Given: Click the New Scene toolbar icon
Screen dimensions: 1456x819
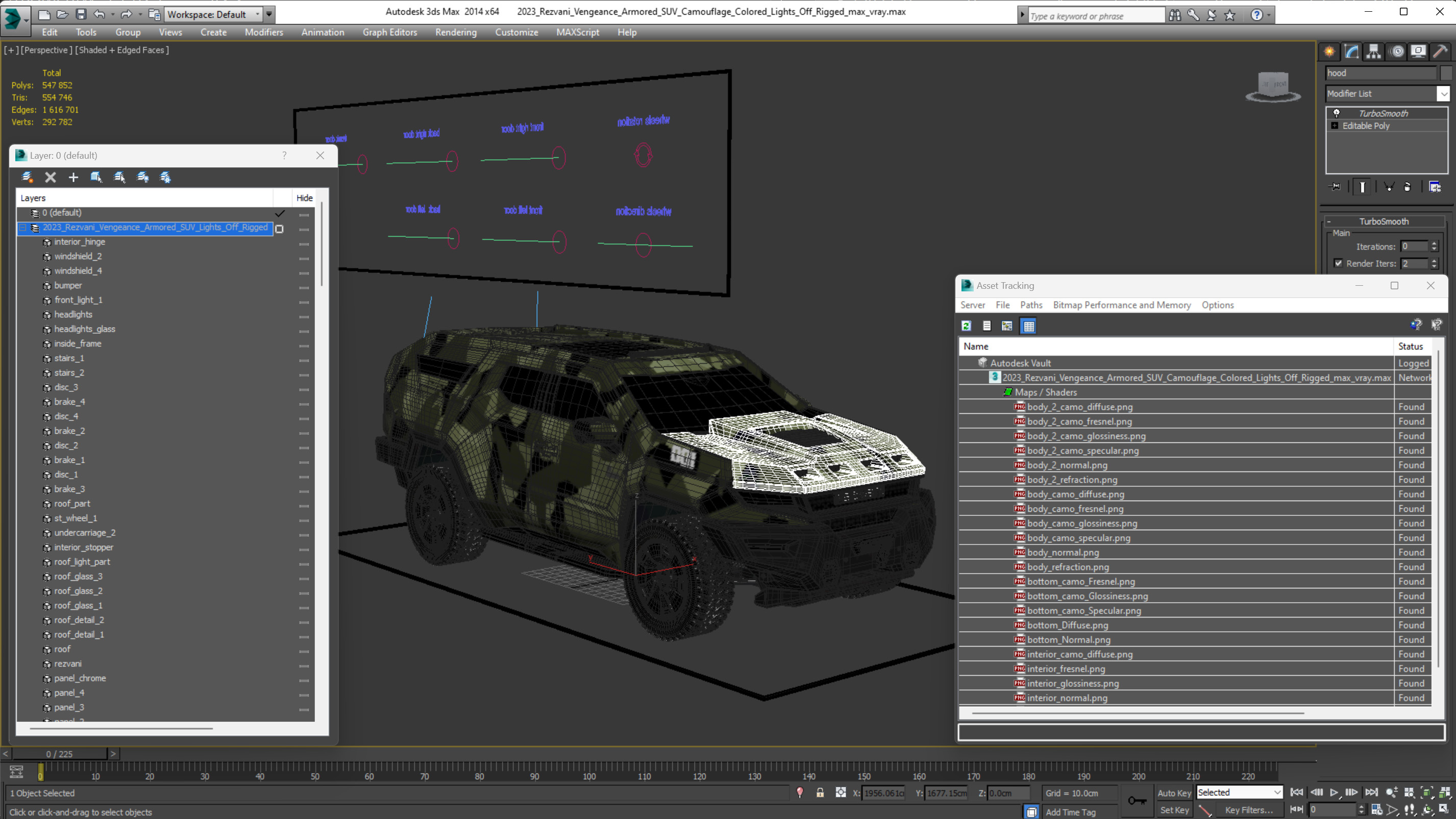Looking at the screenshot, I should tap(44, 14).
